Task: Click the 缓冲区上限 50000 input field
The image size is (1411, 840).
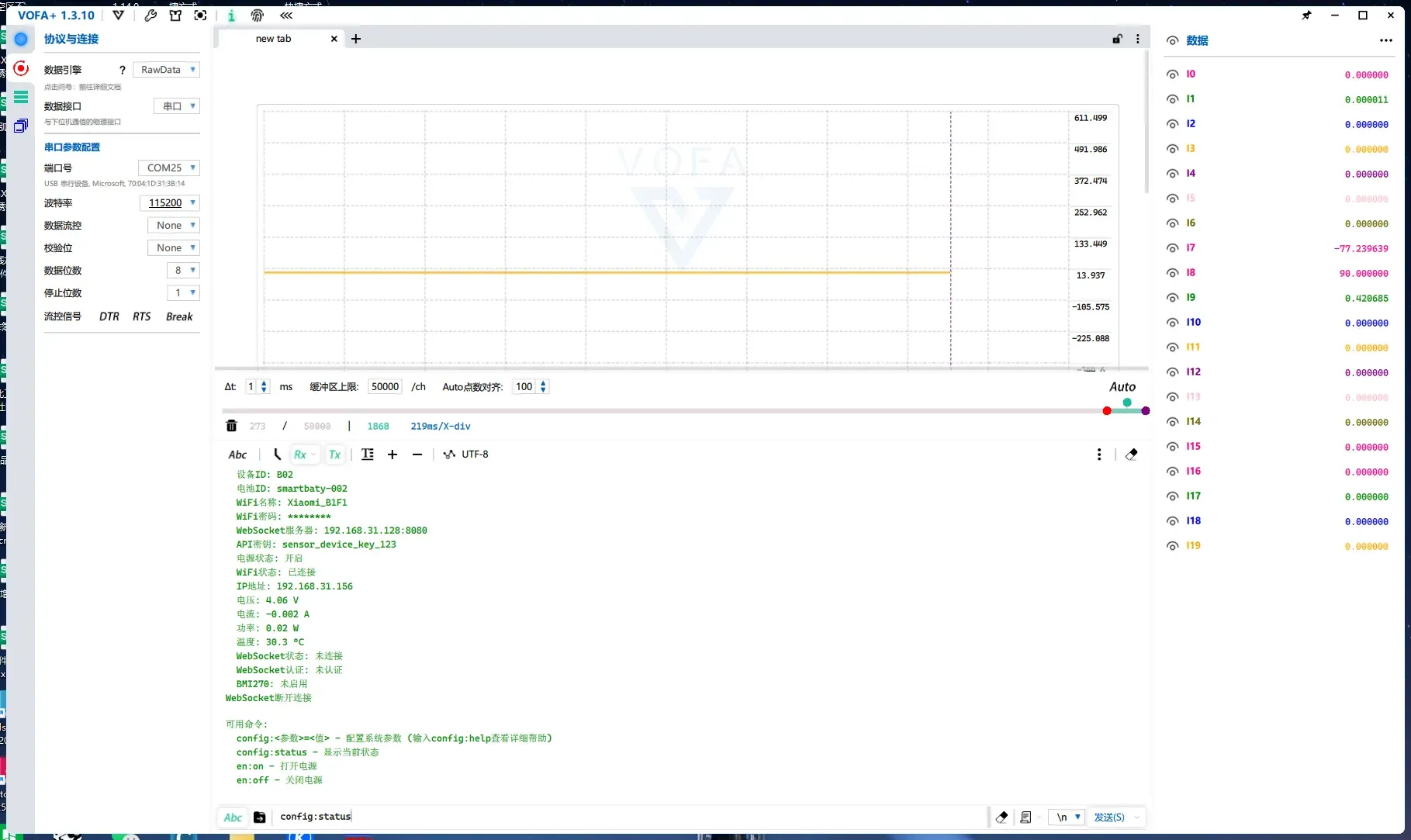Action: 385,387
